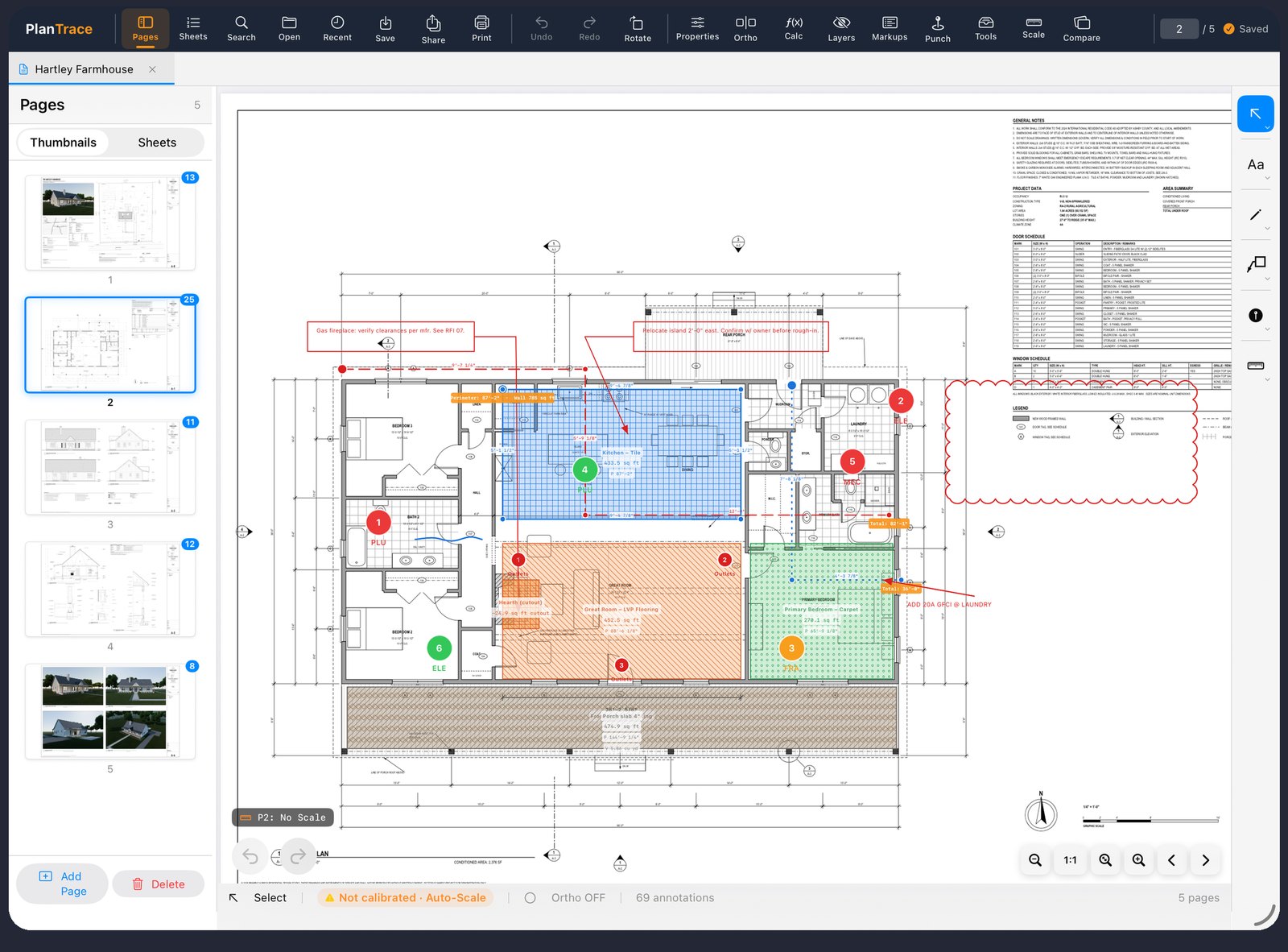Switch to the Thumbnails tab
The image size is (1288, 952).
pyautogui.click(x=64, y=143)
